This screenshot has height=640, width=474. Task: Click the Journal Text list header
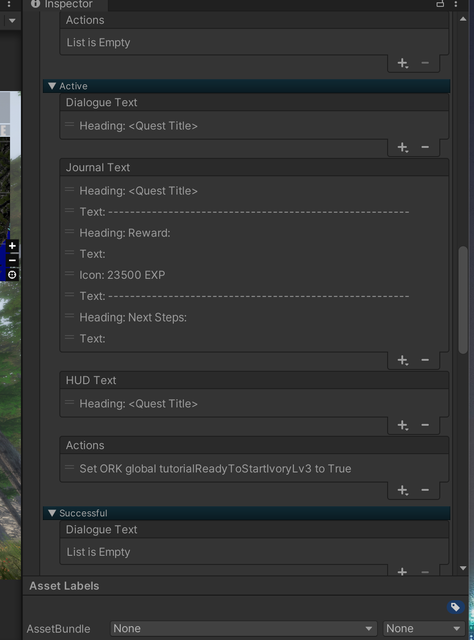click(x=254, y=167)
